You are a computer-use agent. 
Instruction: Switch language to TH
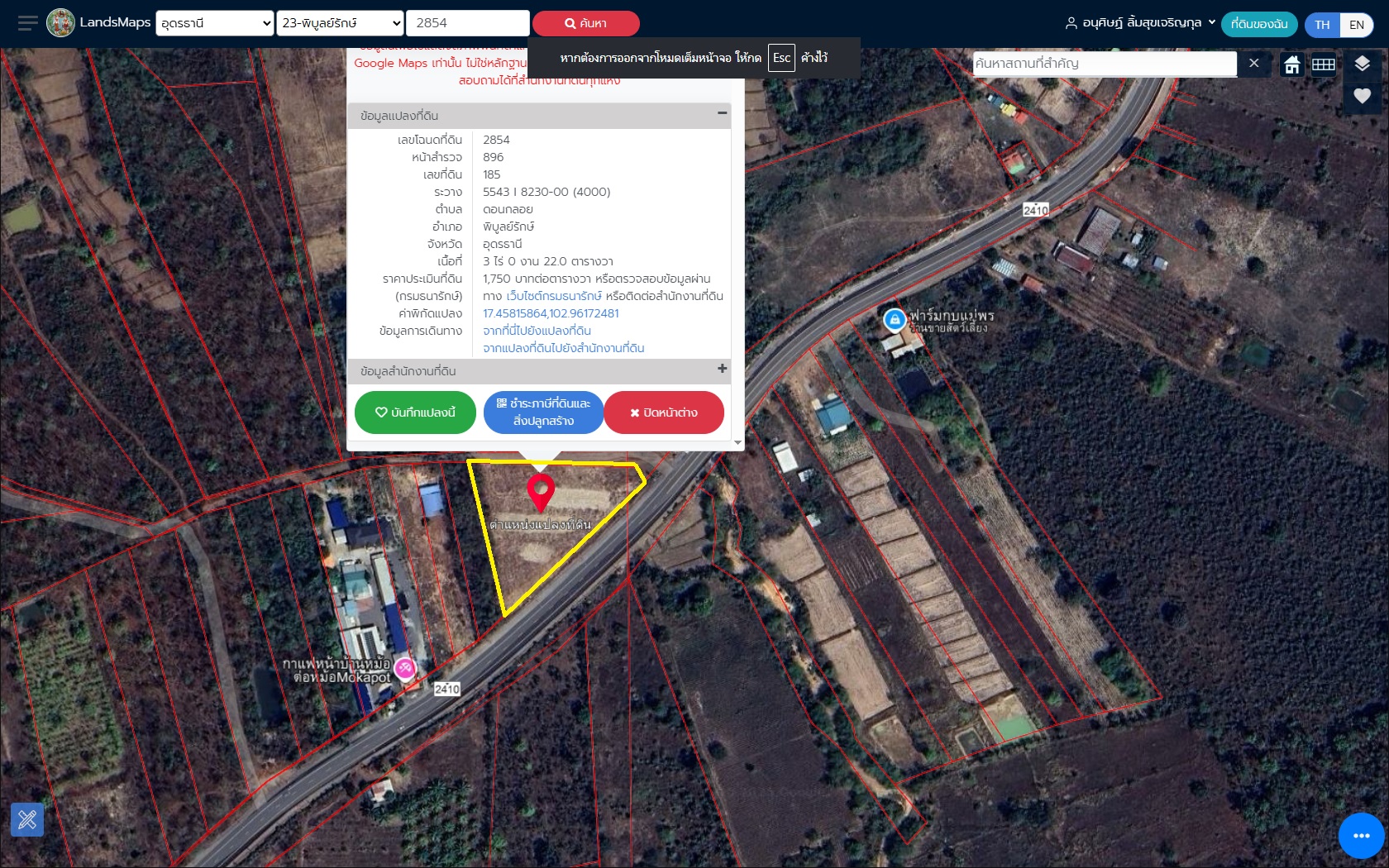tap(1322, 25)
